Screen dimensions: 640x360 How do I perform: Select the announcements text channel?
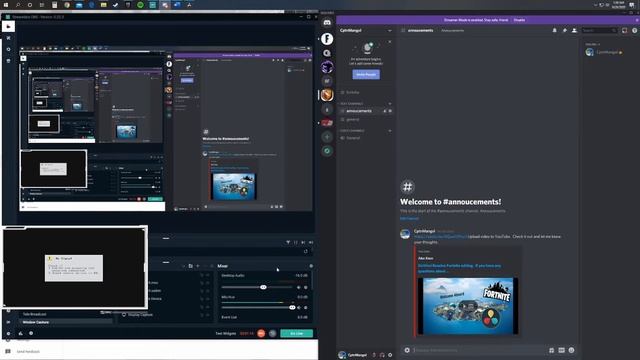[x=359, y=111]
